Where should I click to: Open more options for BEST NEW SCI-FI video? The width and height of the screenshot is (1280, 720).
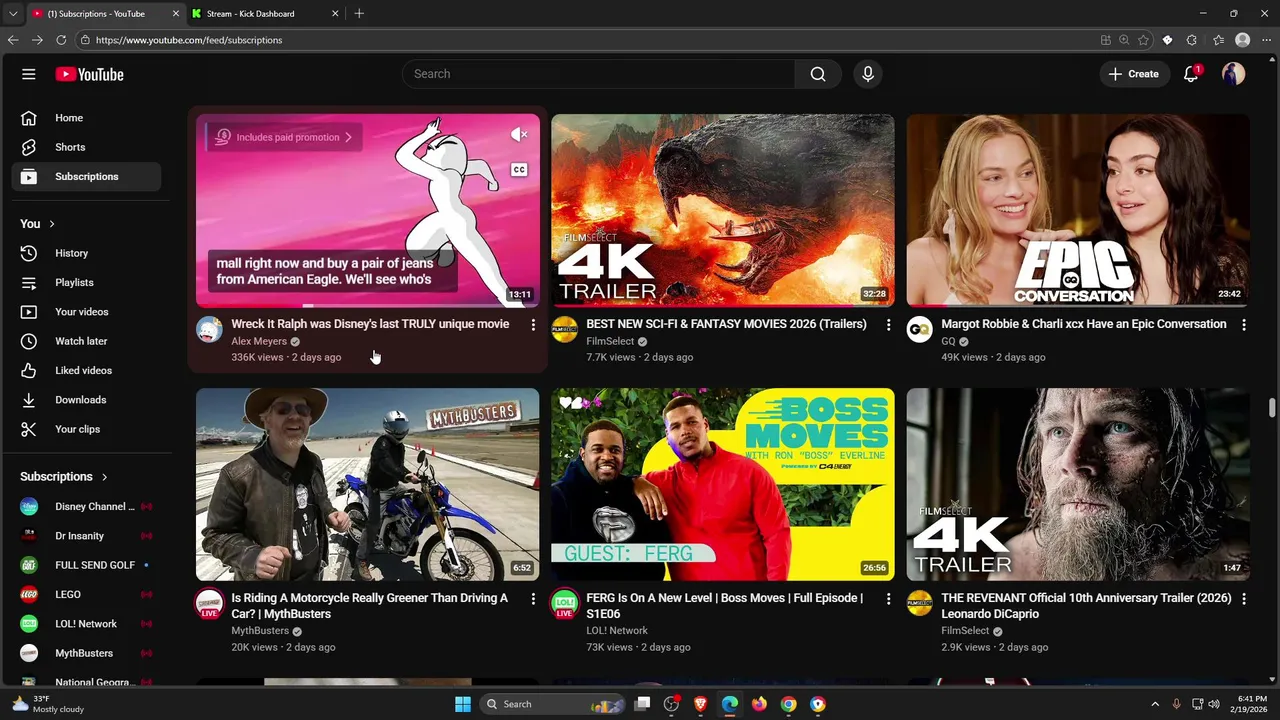coord(888,325)
